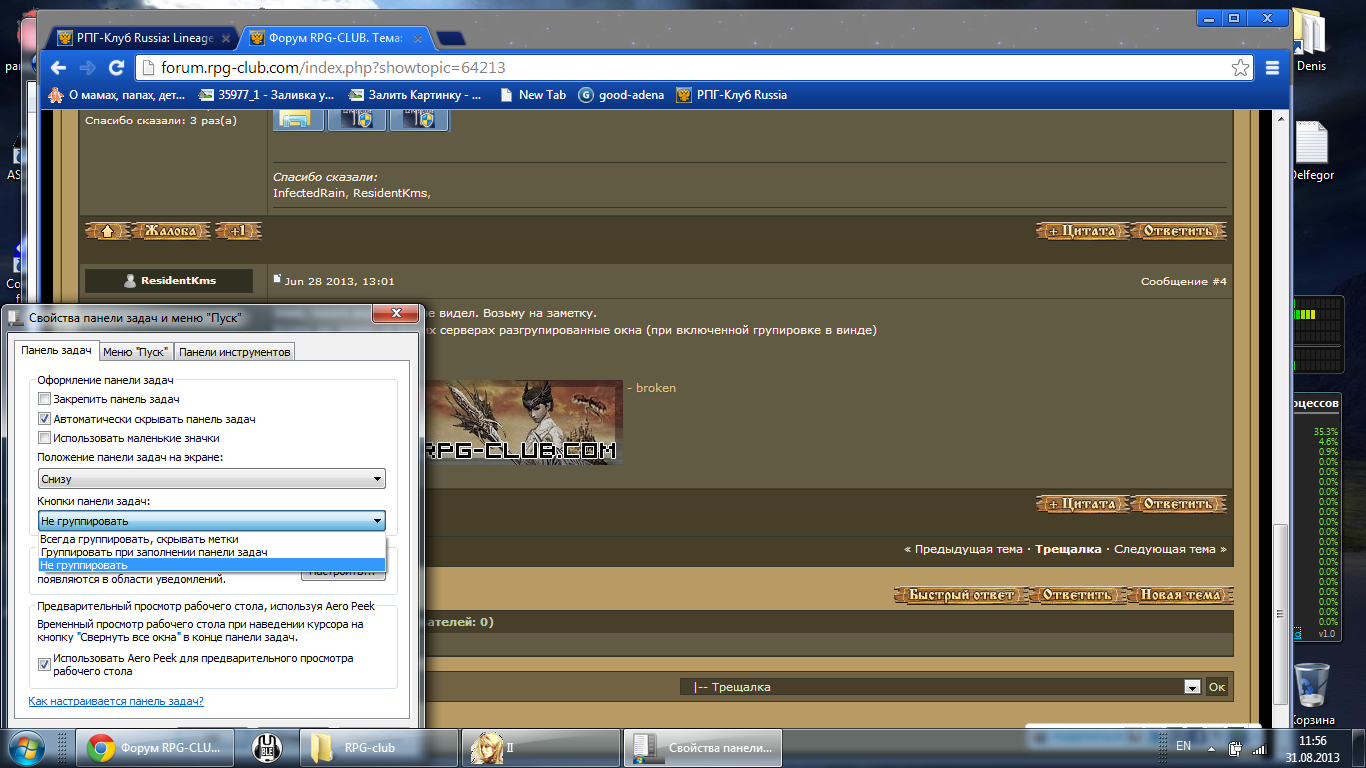
Task: Click the power tray icon
Action: coord(1235,747)
